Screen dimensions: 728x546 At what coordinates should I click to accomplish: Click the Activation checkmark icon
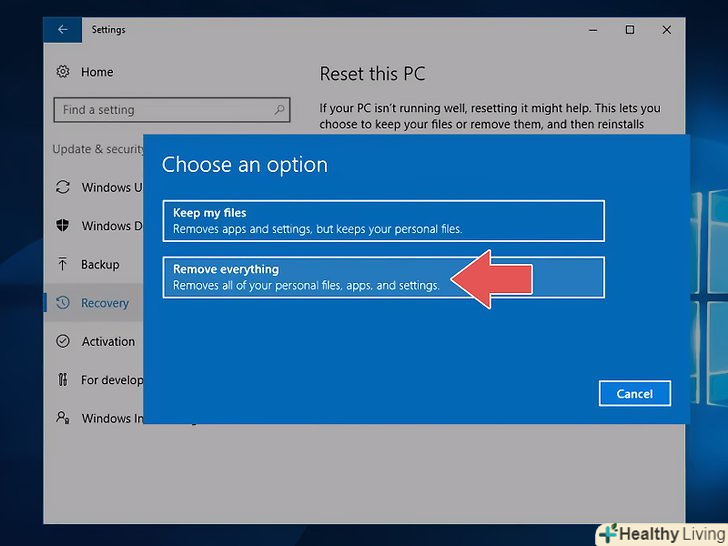pyautogui.click(x=63, y=341)
